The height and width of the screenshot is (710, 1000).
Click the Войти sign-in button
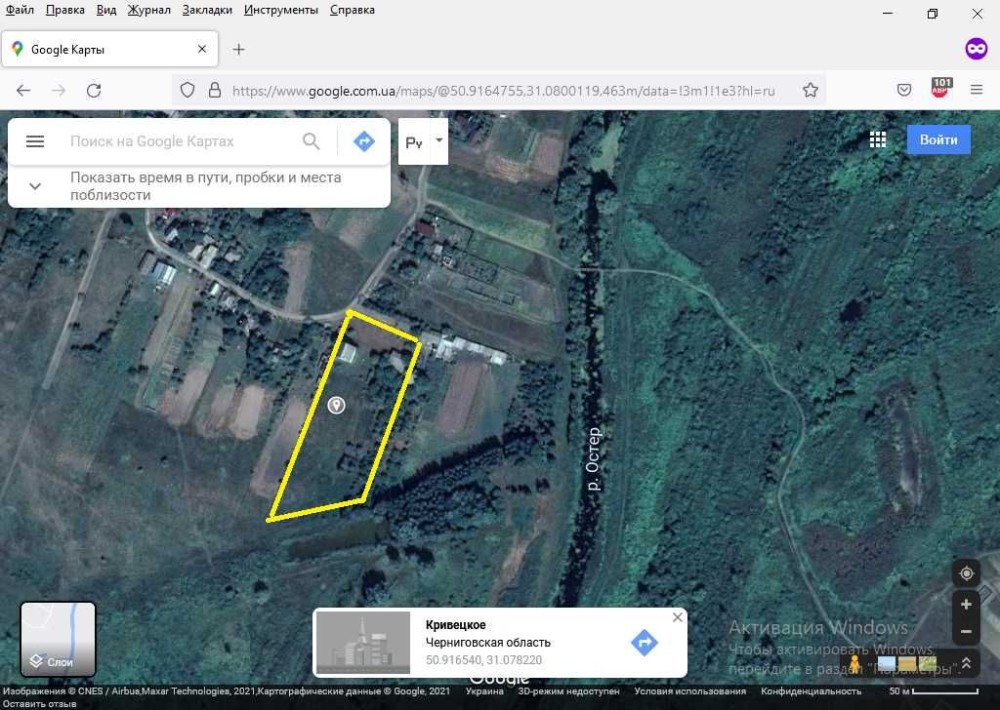(x=939, y=140)
